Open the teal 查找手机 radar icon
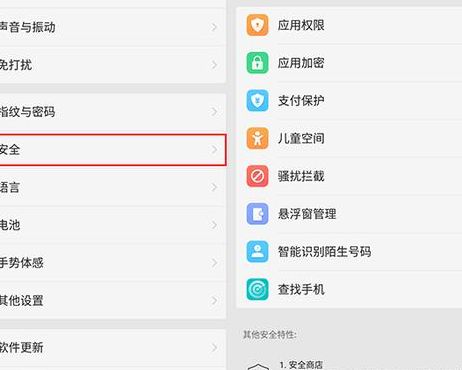 point(257,289)
